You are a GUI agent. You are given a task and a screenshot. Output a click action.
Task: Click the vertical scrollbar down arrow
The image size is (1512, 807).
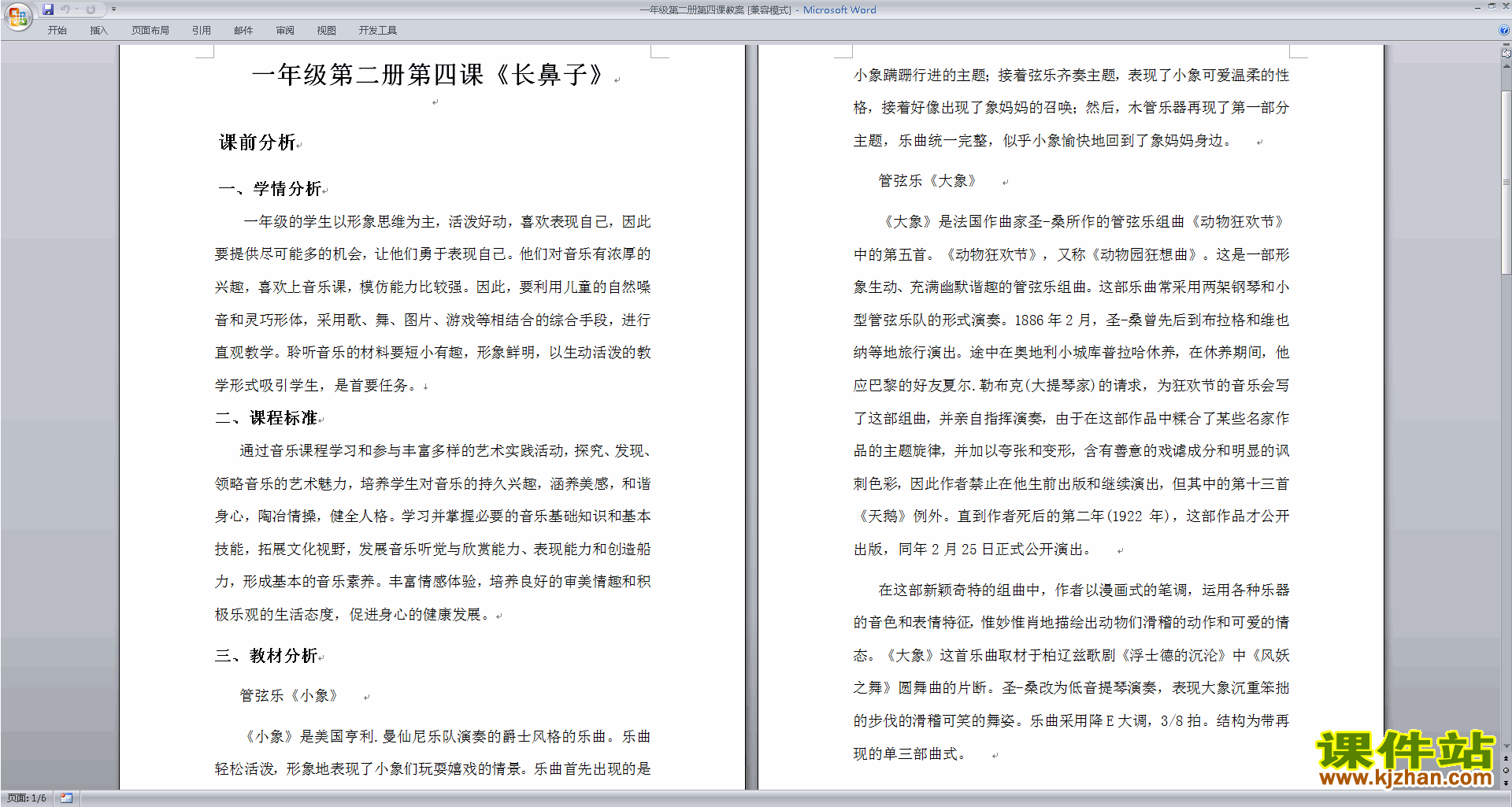point(1506,746)
